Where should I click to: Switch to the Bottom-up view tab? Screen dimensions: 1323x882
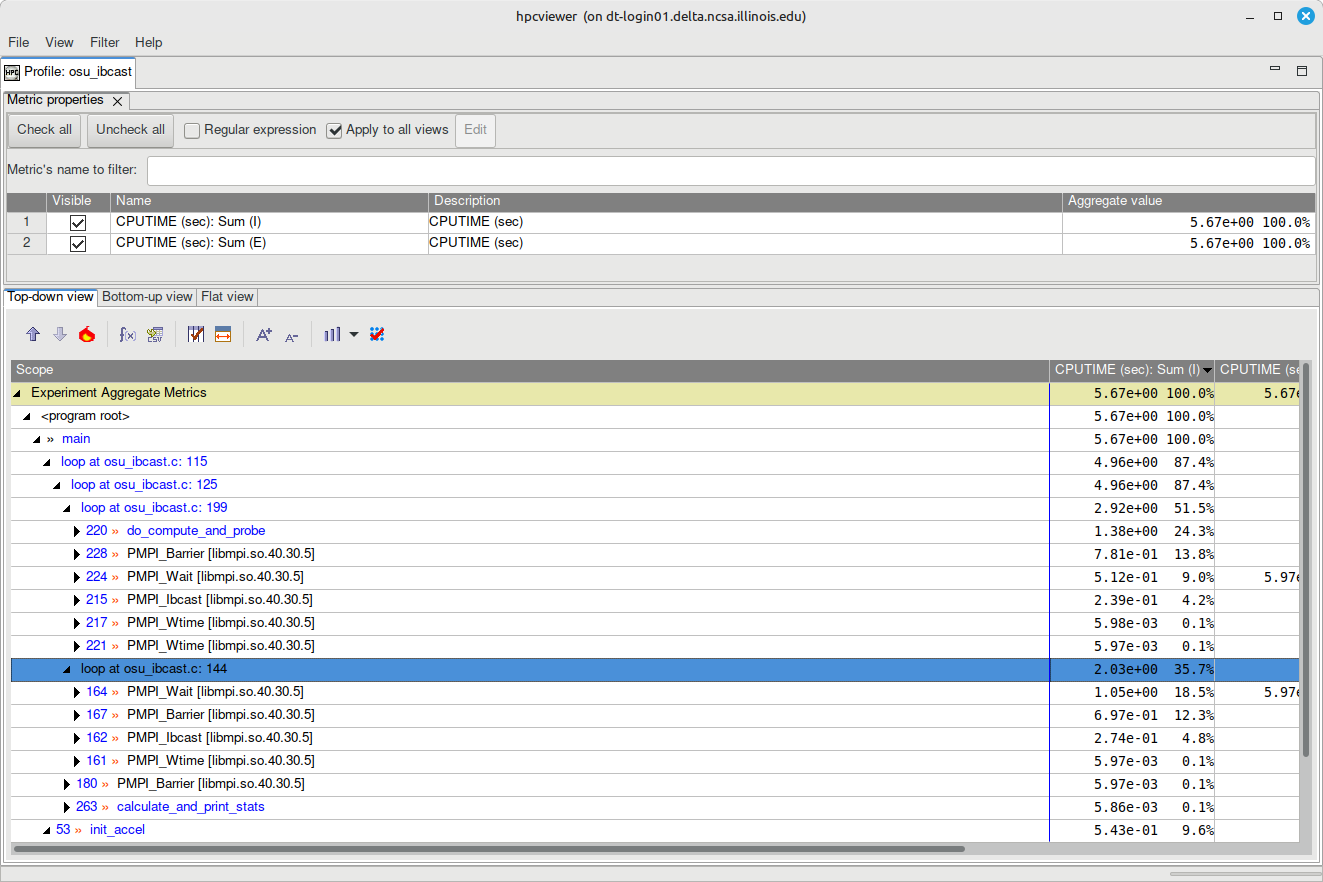coord(146,296)
